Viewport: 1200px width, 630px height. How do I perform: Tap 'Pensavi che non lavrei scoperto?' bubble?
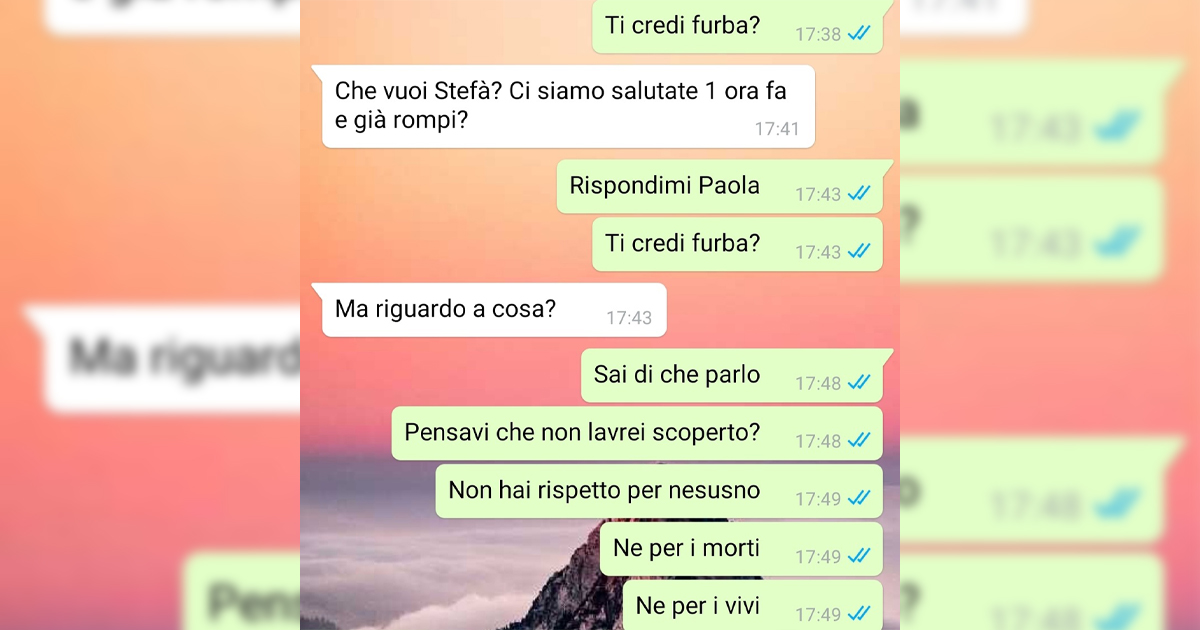pyautogui.click(x=637, y=433)
